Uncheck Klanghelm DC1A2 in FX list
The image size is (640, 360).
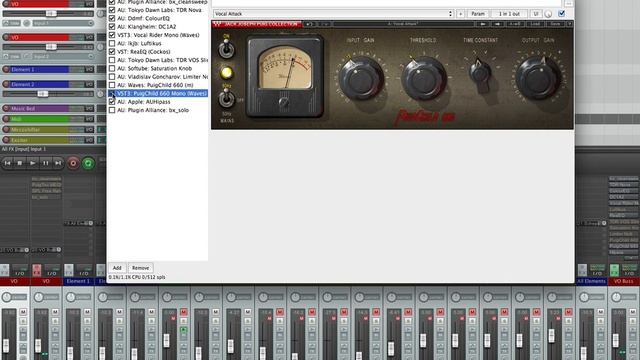(x=112, y=27)
